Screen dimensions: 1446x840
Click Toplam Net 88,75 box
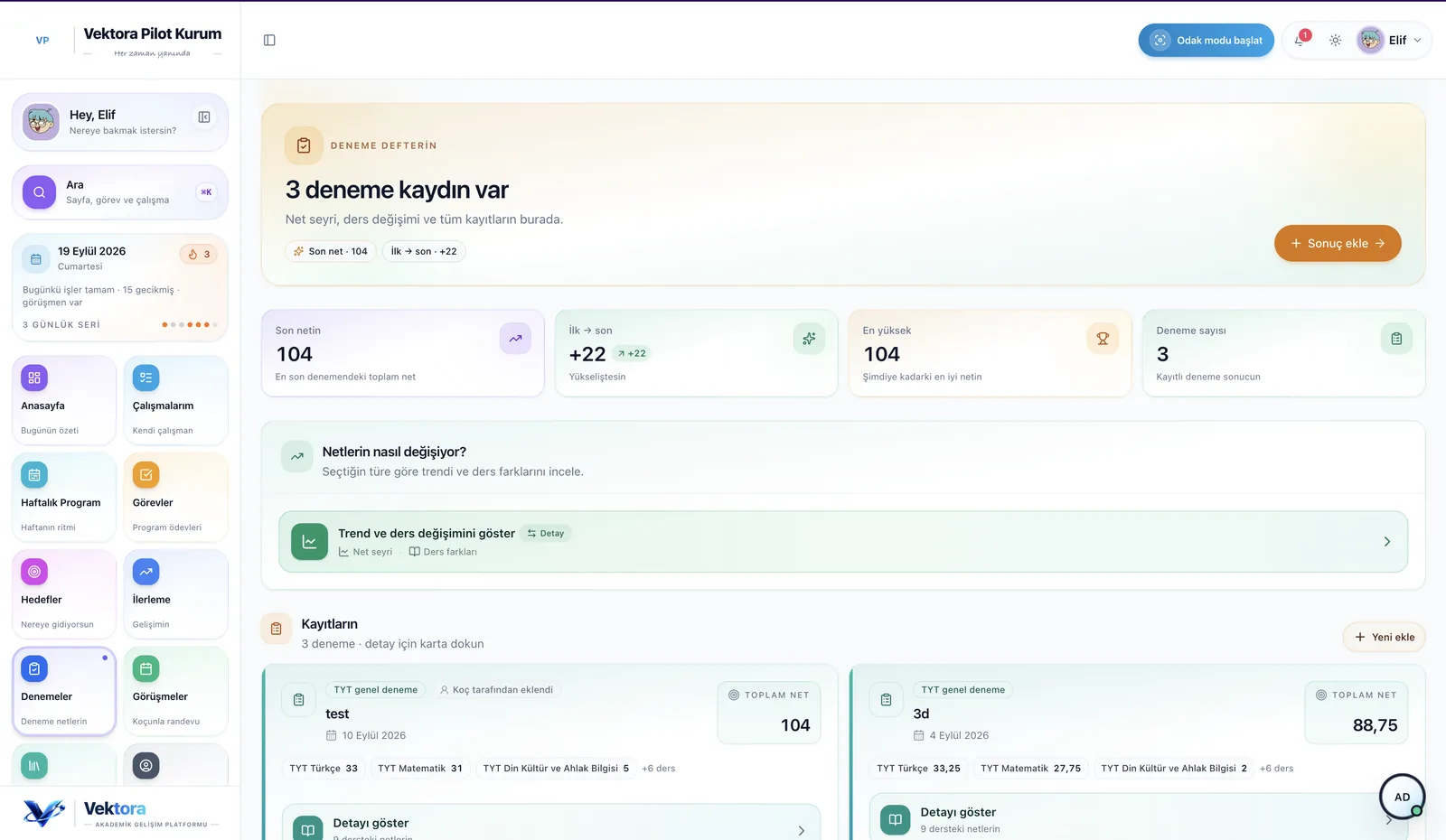click(1356, 713)
